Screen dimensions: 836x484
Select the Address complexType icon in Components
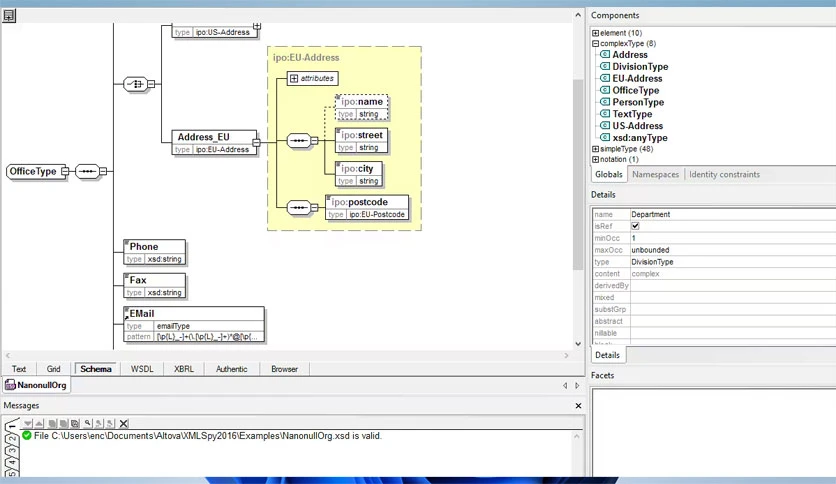(x=605, y=54)
